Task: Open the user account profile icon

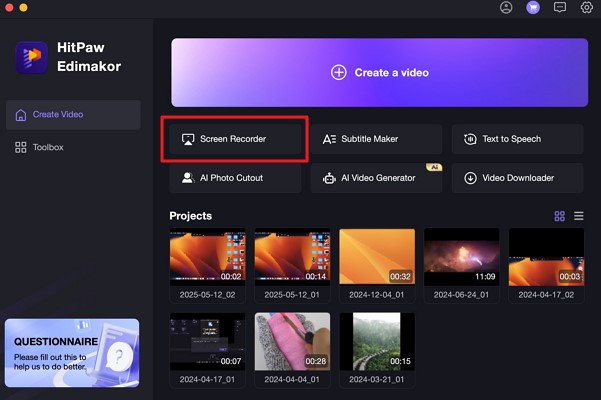Action: tap(506, 7)
